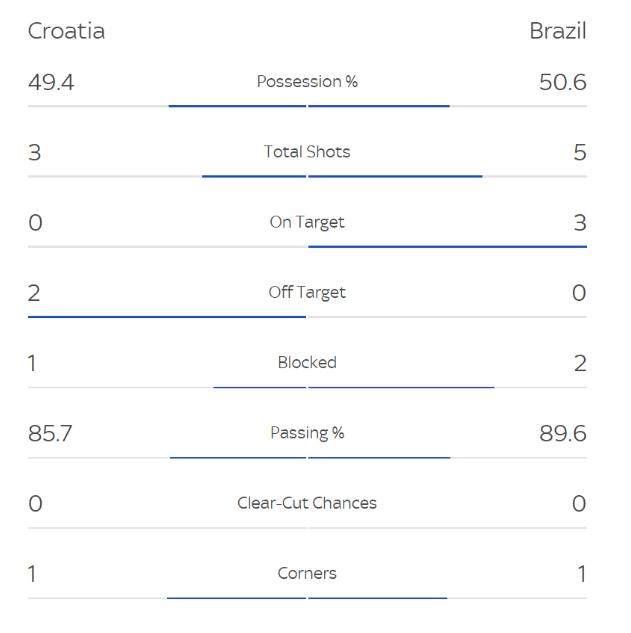Select the Total Shots stat label
631x633 pixels.
[x=307, y=152]
